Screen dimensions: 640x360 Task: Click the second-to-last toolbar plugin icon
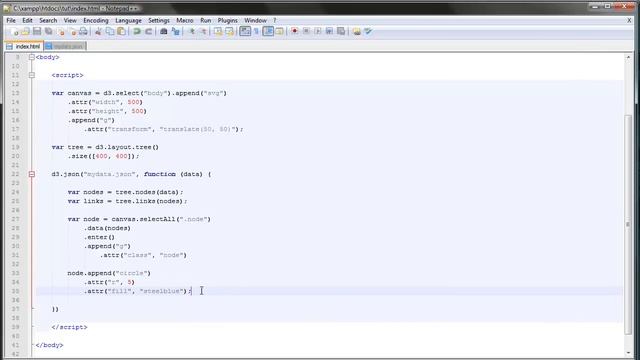[357, 31]
